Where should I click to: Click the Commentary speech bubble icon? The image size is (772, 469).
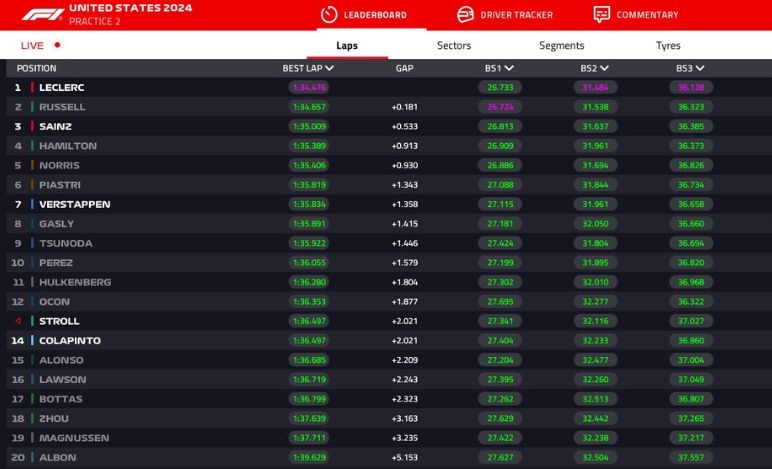pyautogui.click(x=601, y=15)
